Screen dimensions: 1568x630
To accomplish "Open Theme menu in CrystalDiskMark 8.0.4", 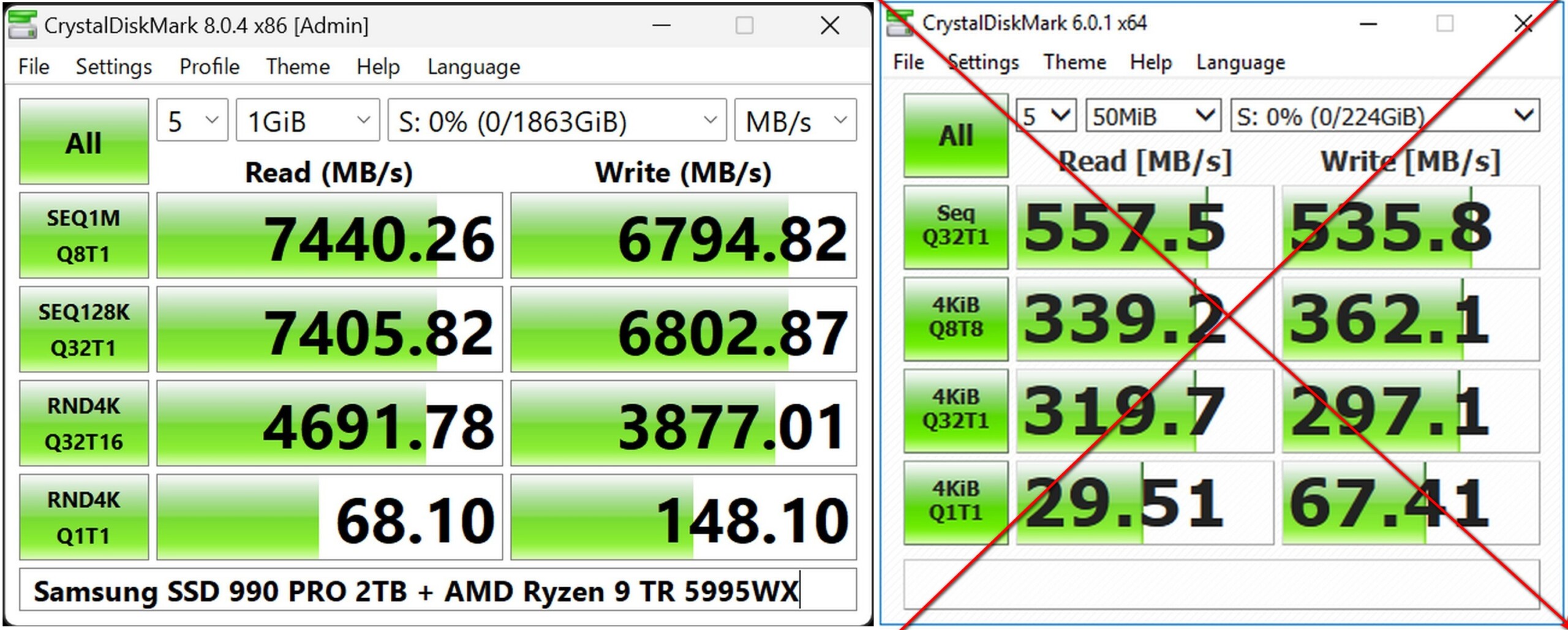I will (298, 66).
